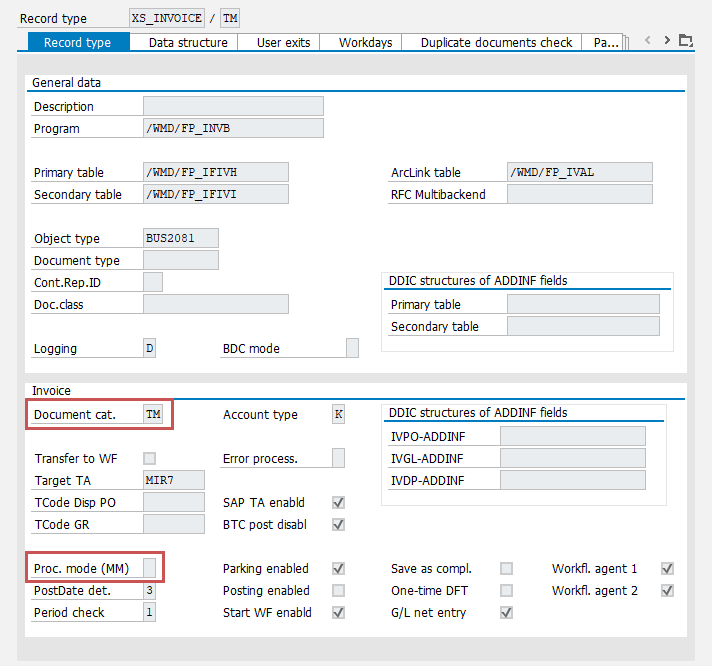This screenshot has height=666, width=712.
Task: Click the Description input field
Action: click(233, 106)
